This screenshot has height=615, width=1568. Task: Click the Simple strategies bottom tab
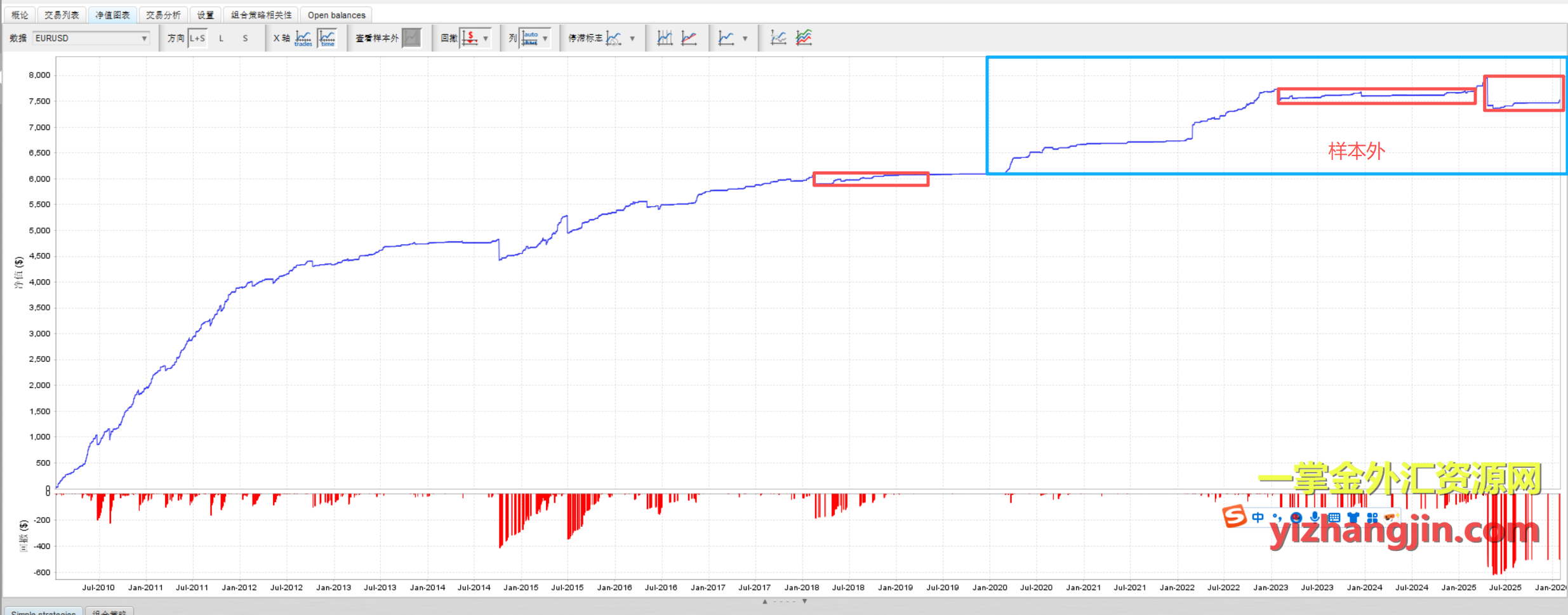click(43, 611)
